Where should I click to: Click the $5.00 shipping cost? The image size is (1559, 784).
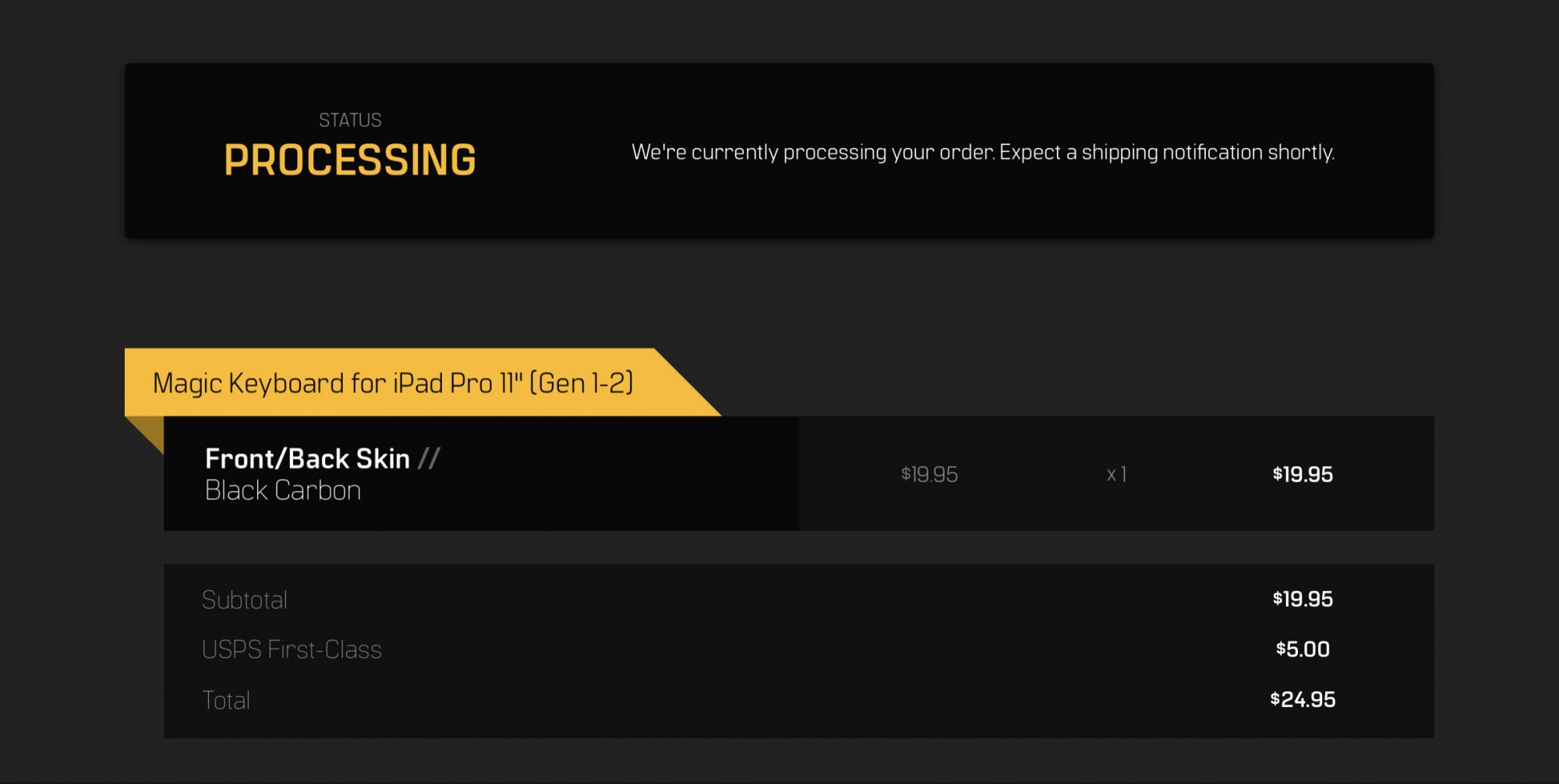[x=1303, y=648]
